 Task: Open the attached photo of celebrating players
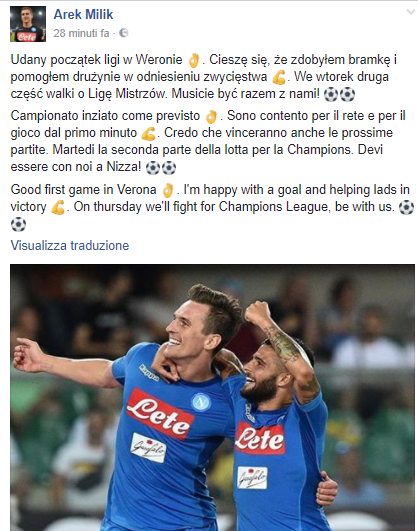(x=212, y=398)
